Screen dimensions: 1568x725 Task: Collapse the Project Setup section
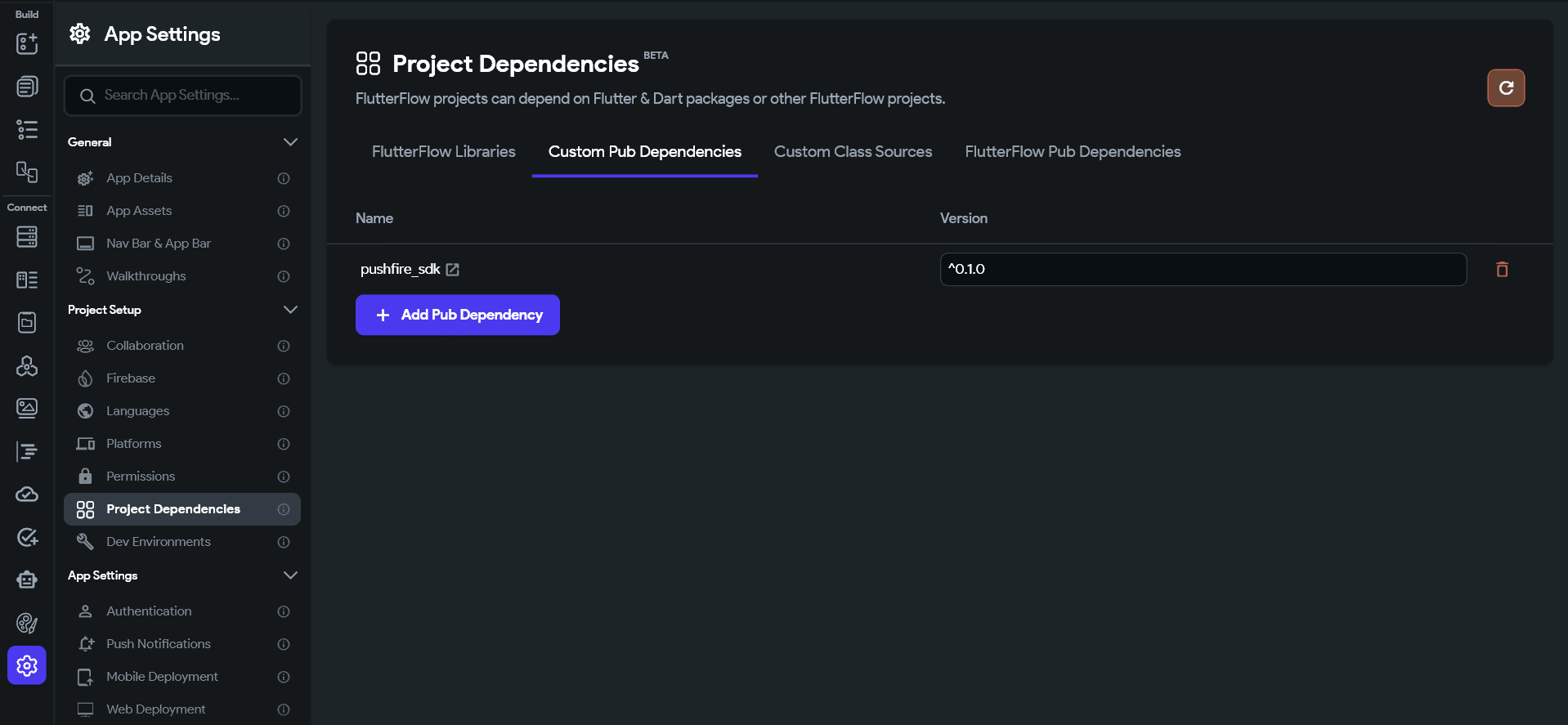[x=289, y=310]
